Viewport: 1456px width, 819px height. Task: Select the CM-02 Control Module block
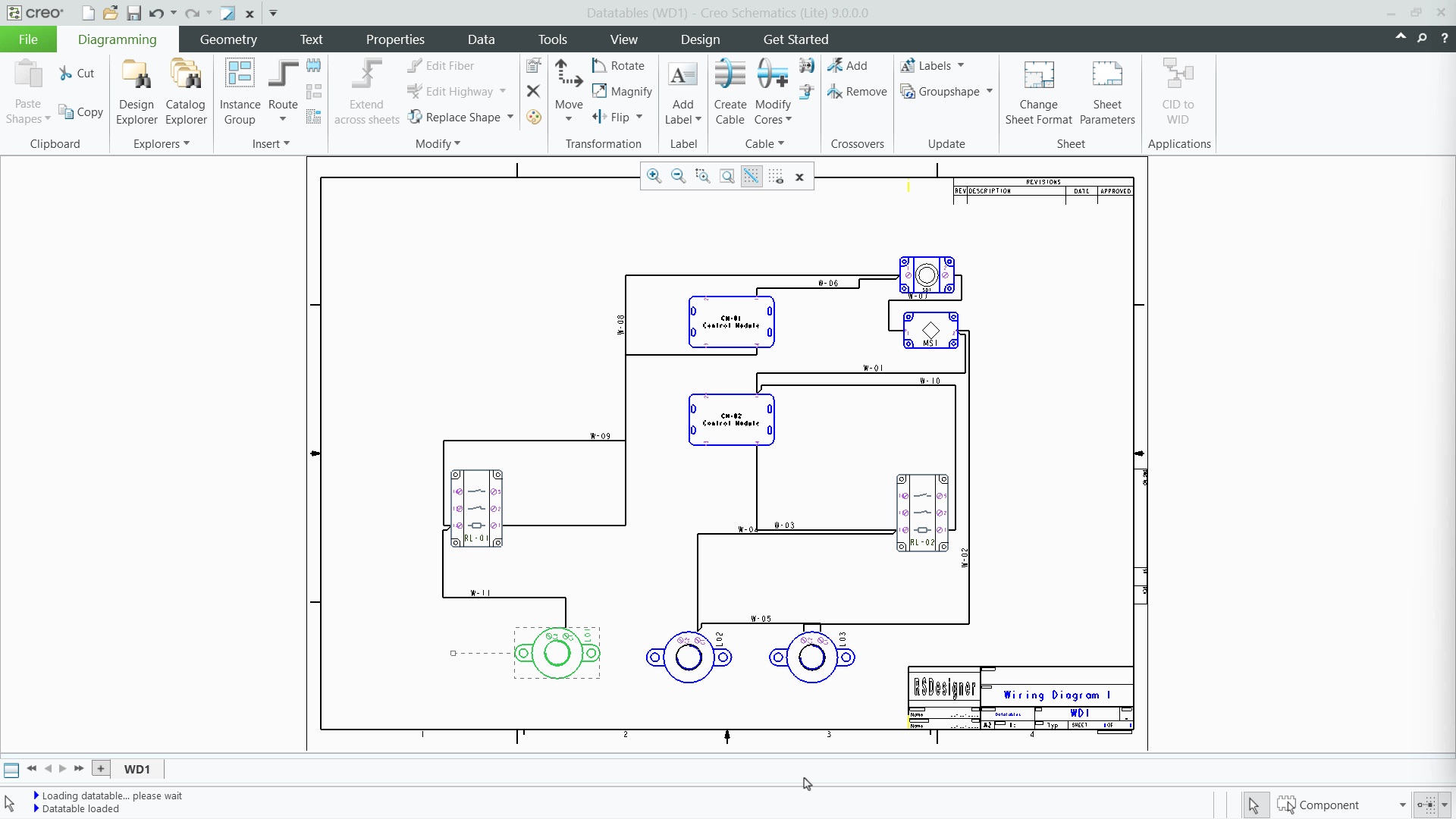click(732, 419)
